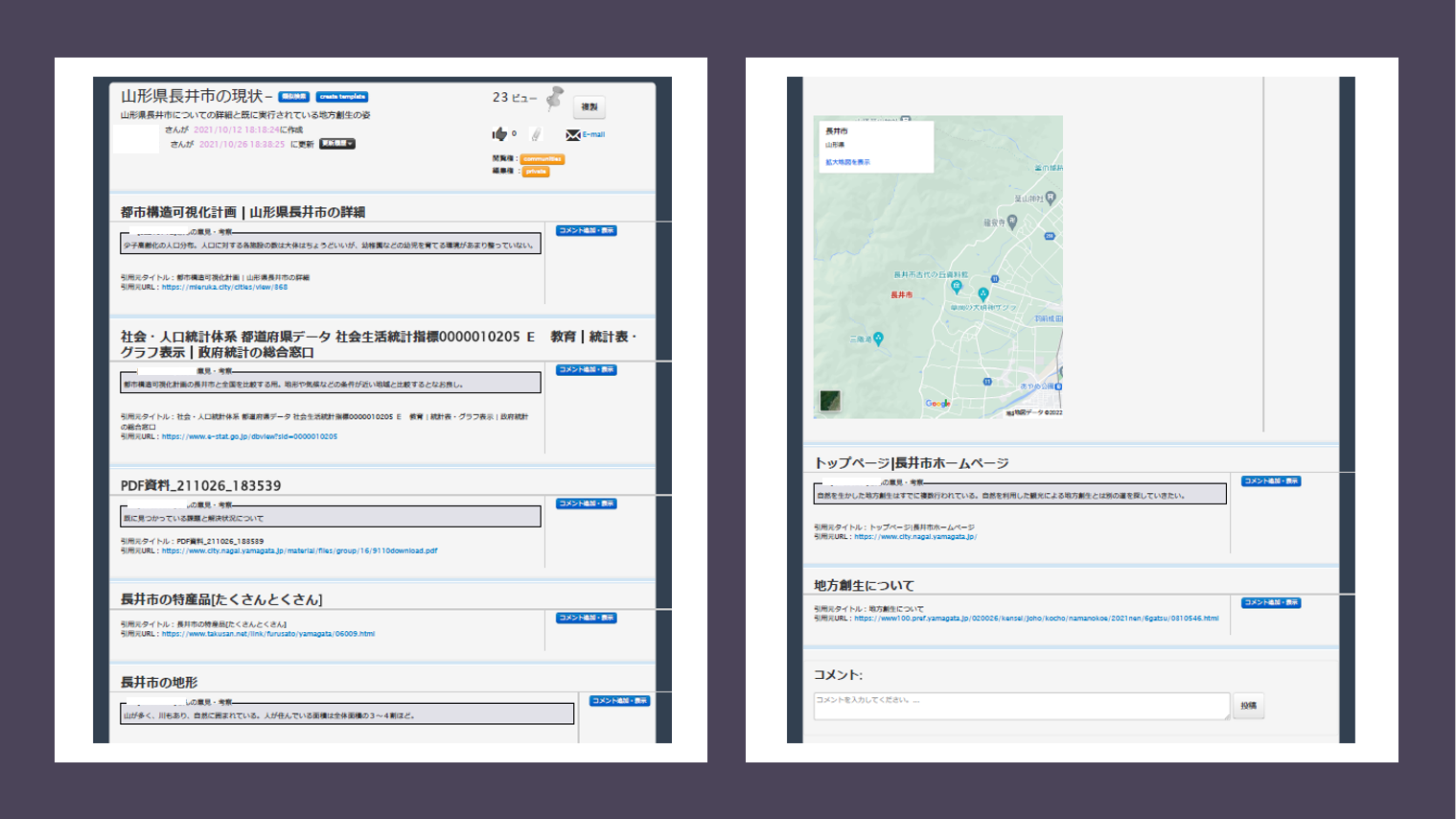The height and width of the screenshot is (819, 1456).
Task: Open 拡大地図を表示 link on the map
Action: click(848, 162)
